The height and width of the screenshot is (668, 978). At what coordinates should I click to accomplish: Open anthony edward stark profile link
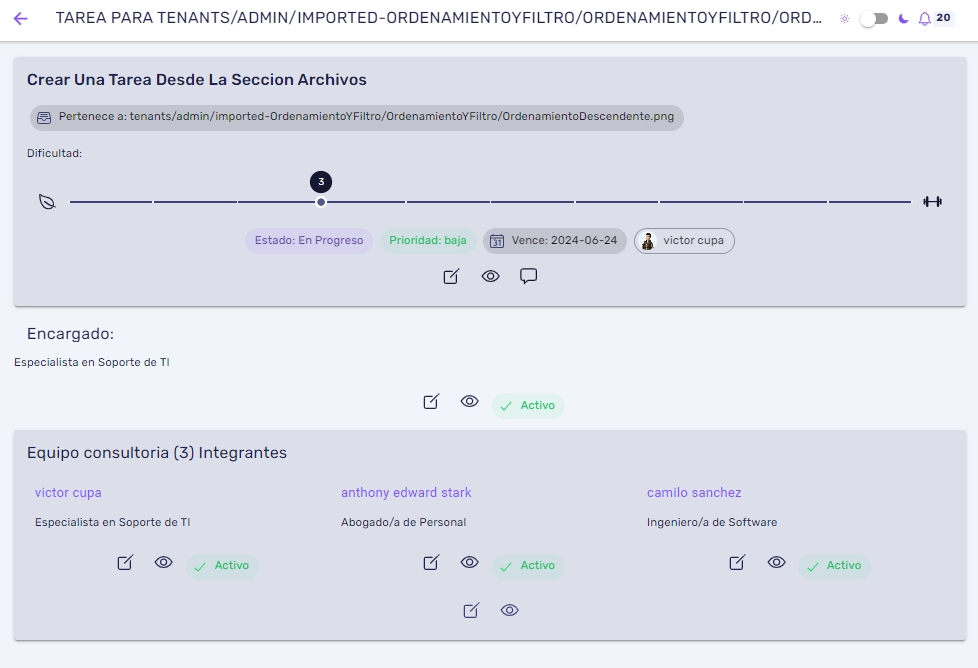pos(406,493)
